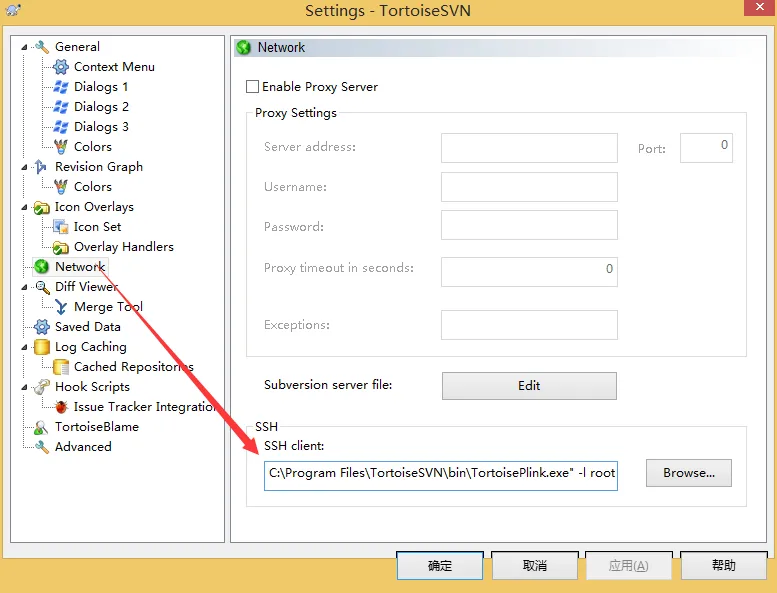
Task: Click the Advanced wrench icon
Action: click(x=42, y=447)
